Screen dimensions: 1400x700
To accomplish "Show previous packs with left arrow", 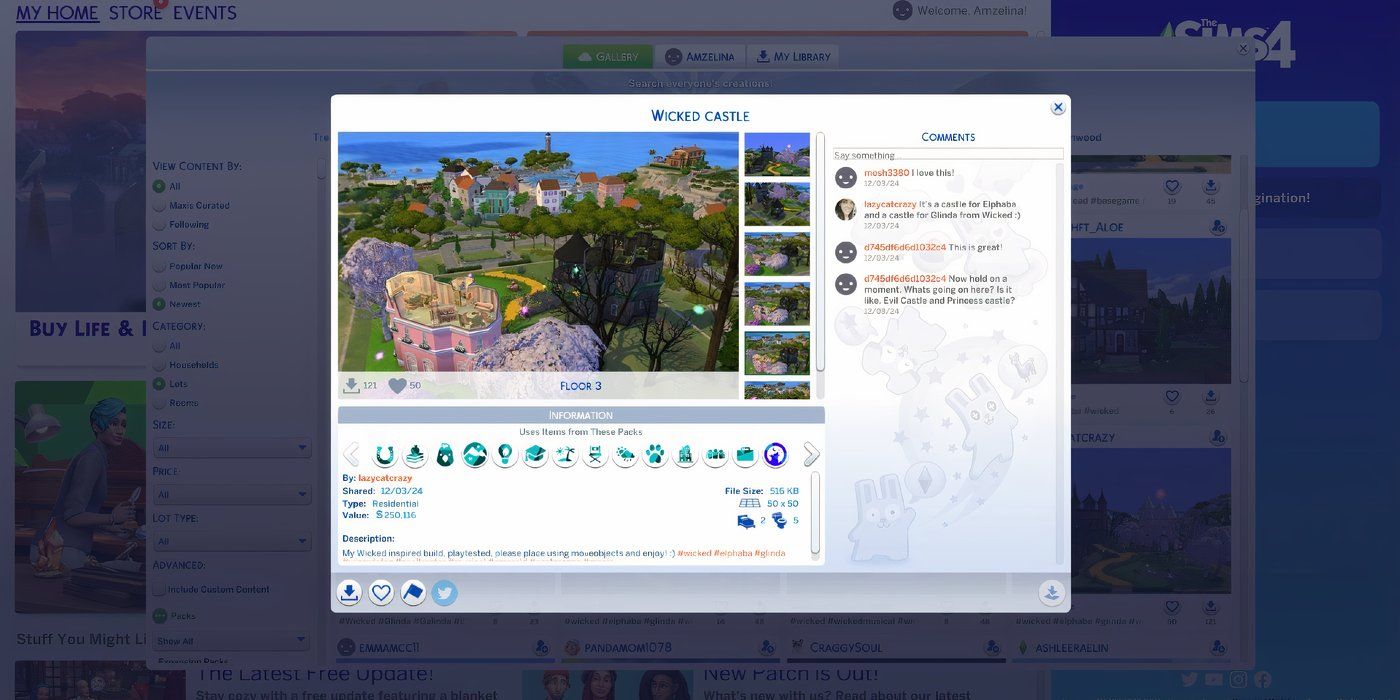I will click(351, 455).
